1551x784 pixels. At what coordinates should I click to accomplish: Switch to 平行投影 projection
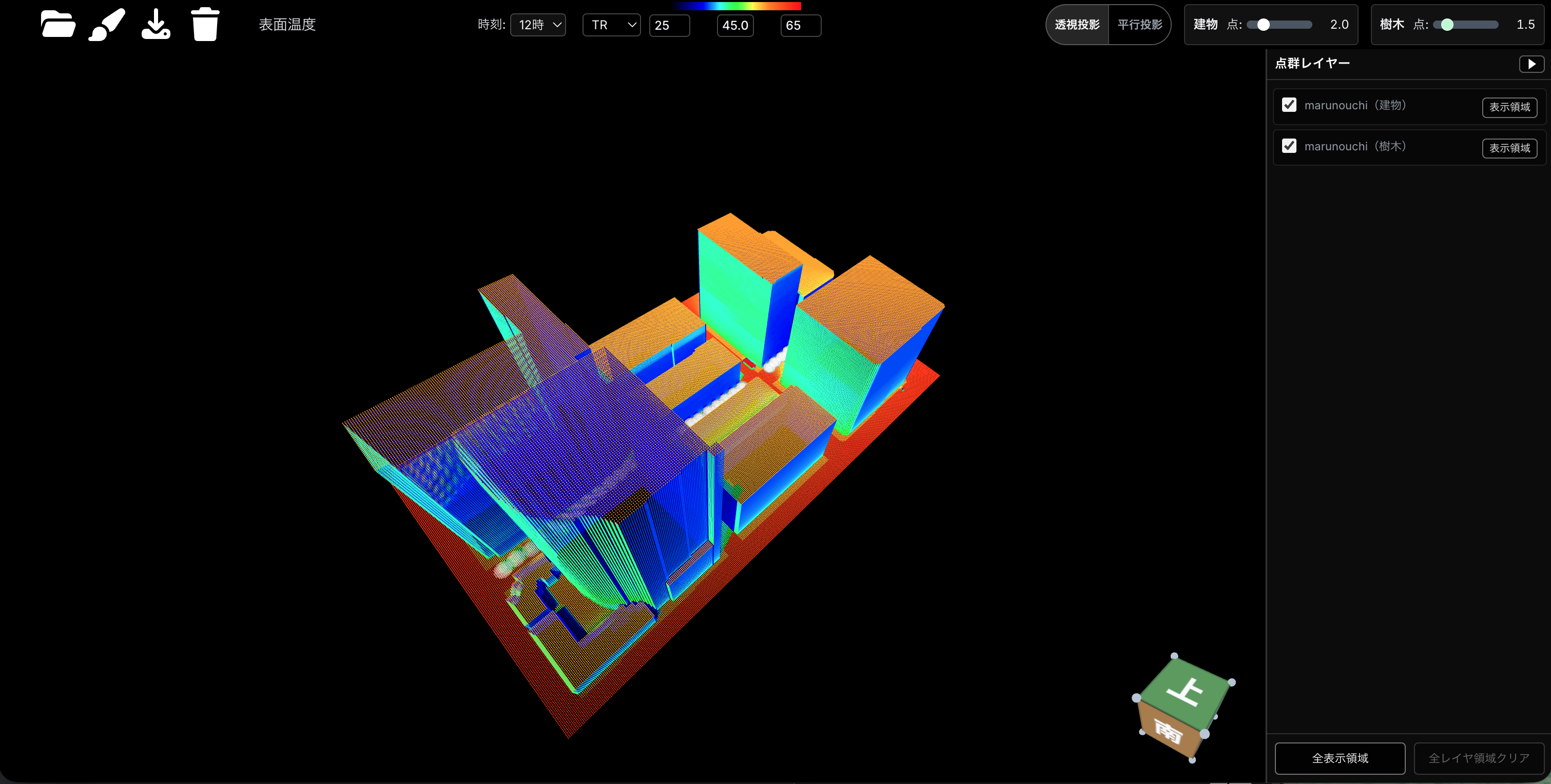[1140, 25]
